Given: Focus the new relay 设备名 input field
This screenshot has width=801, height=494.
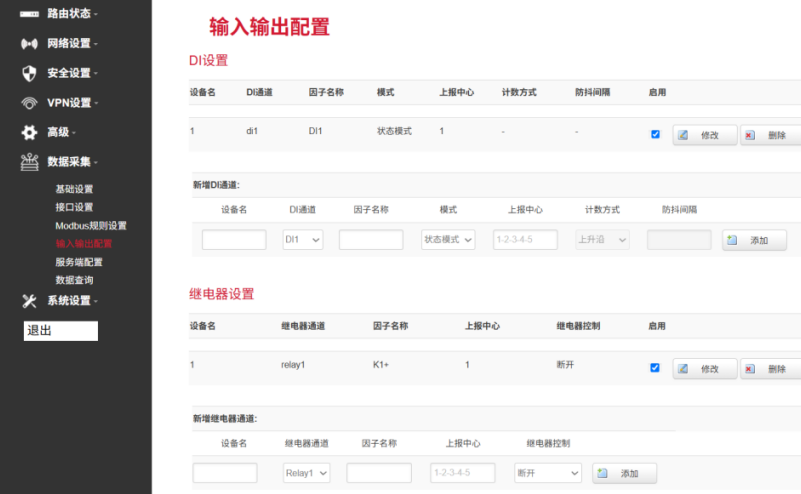Looking at the screenshot, I should 225,473.
